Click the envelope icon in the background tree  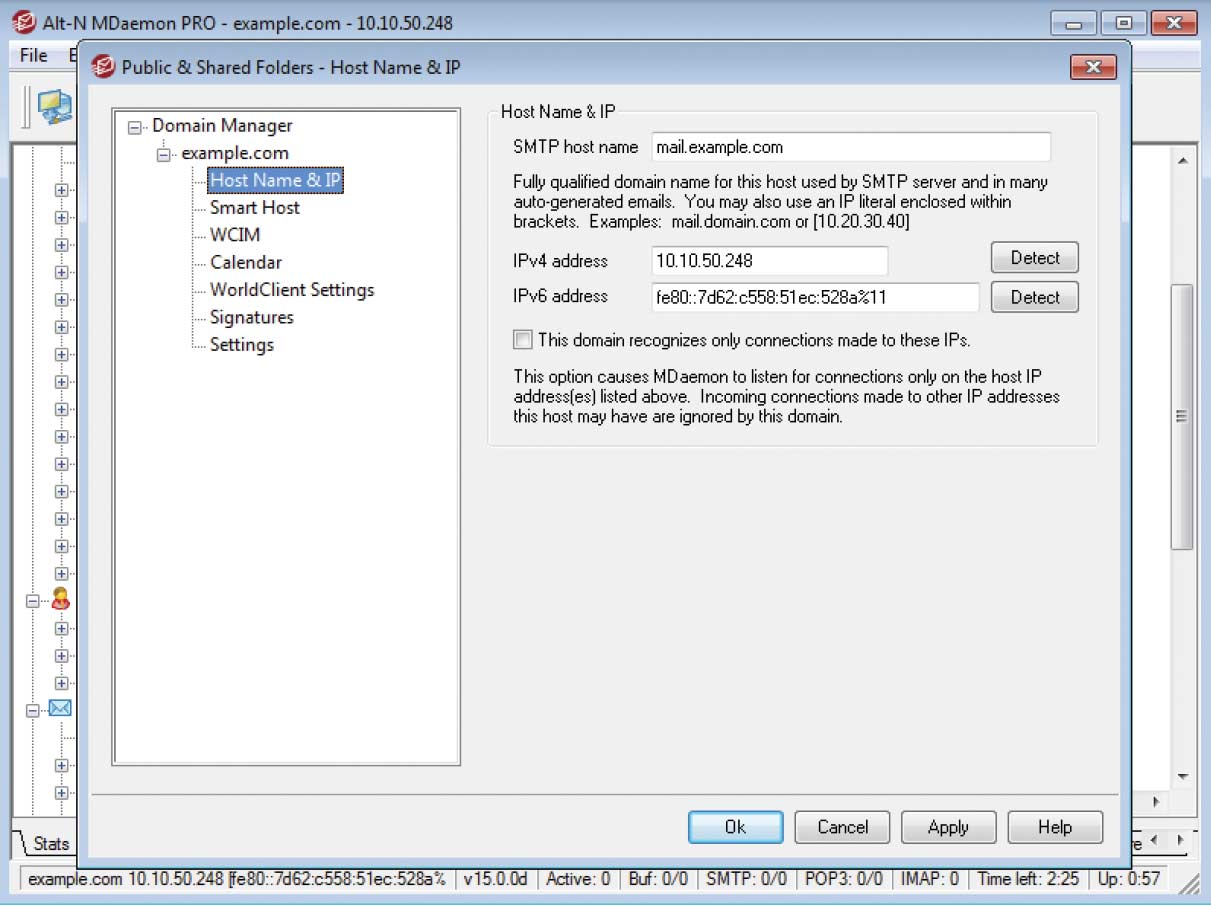tap(60, 708)
